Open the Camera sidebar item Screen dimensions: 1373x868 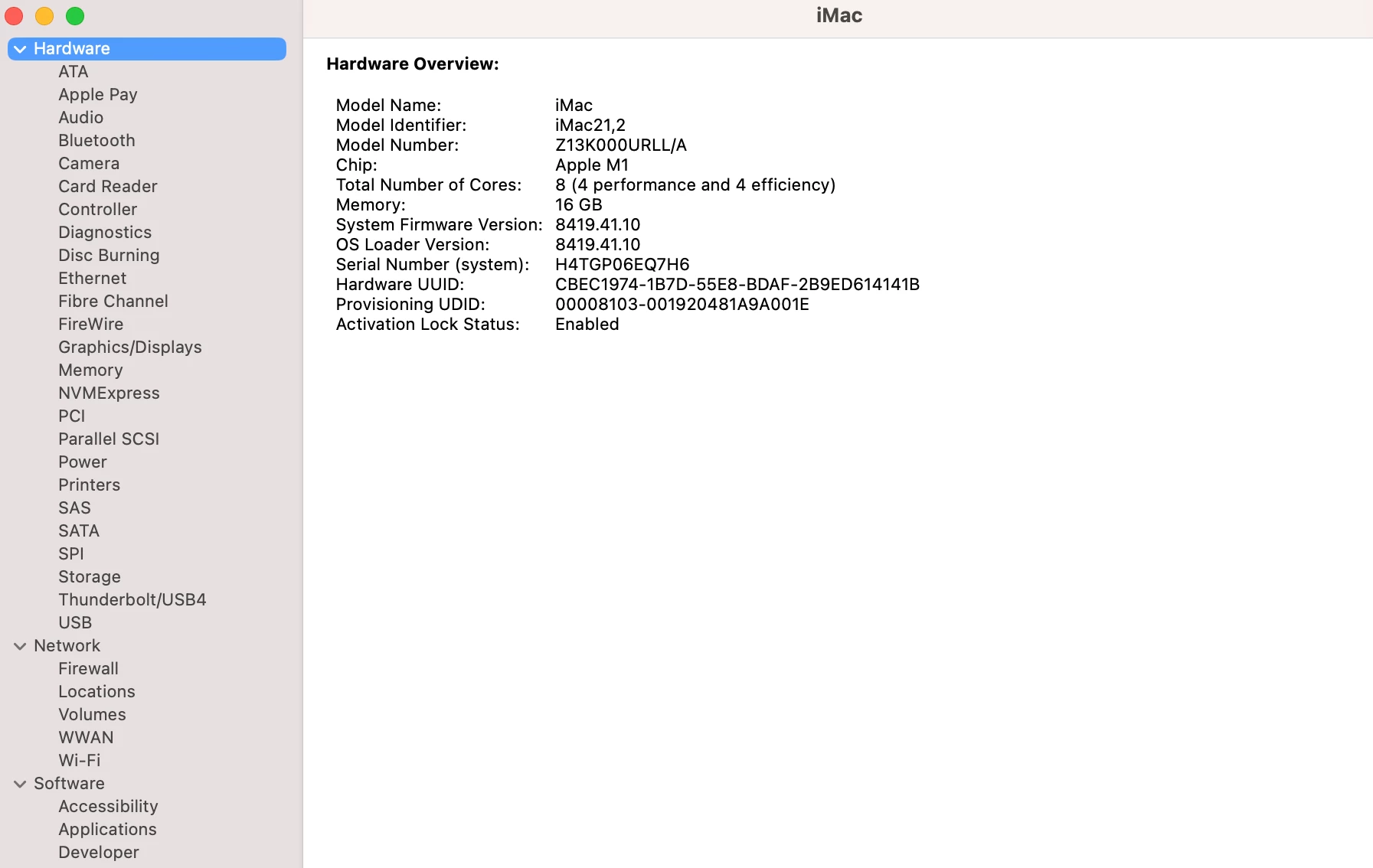[x=89, y=164]
